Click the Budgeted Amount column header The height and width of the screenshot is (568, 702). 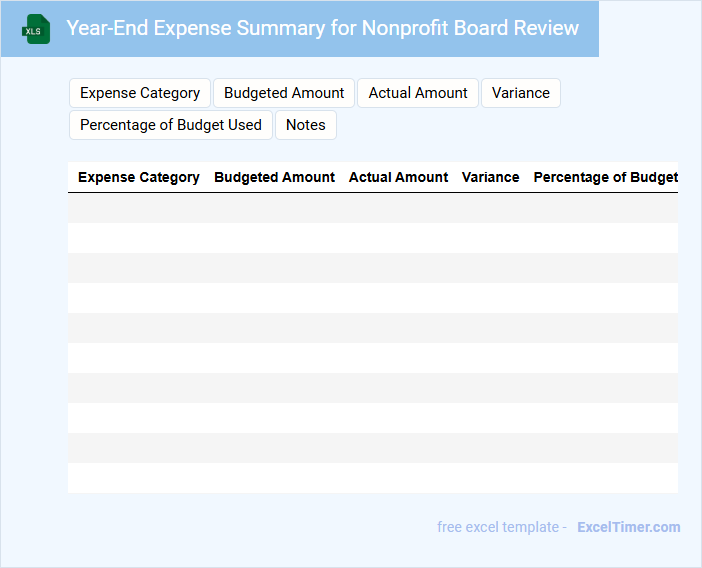point(274,177)
